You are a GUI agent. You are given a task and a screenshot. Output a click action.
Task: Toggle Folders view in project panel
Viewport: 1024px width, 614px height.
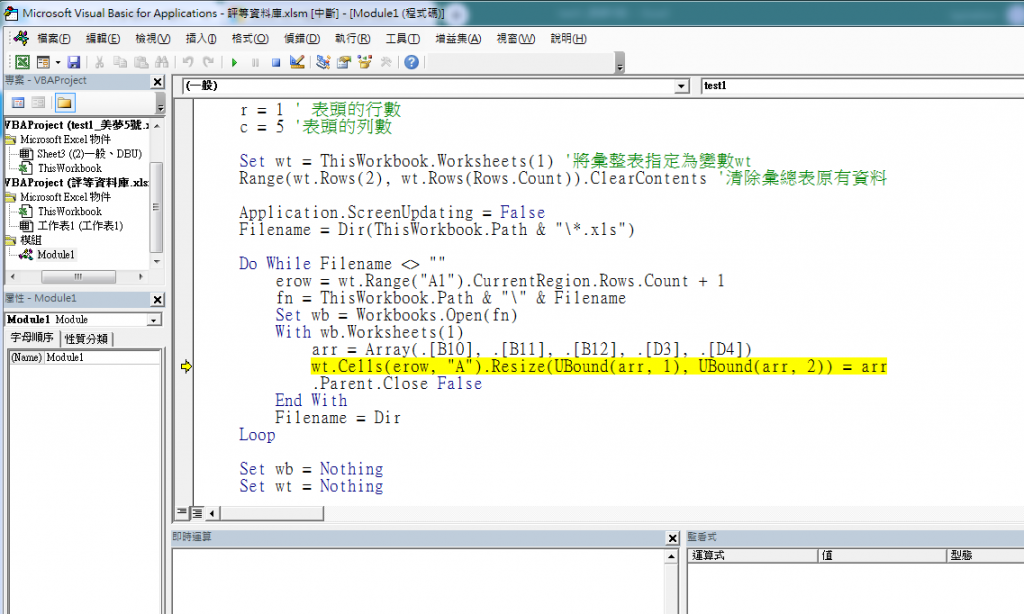[65, 103]
